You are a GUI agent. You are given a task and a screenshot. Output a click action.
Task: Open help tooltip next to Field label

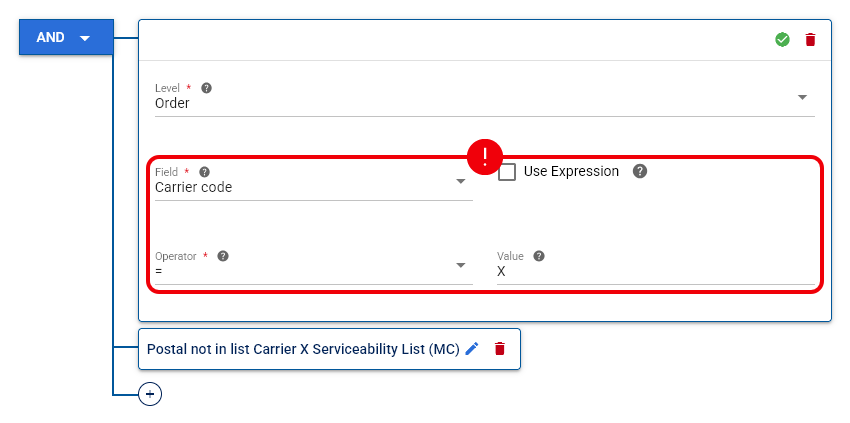[x=204, y=172]
